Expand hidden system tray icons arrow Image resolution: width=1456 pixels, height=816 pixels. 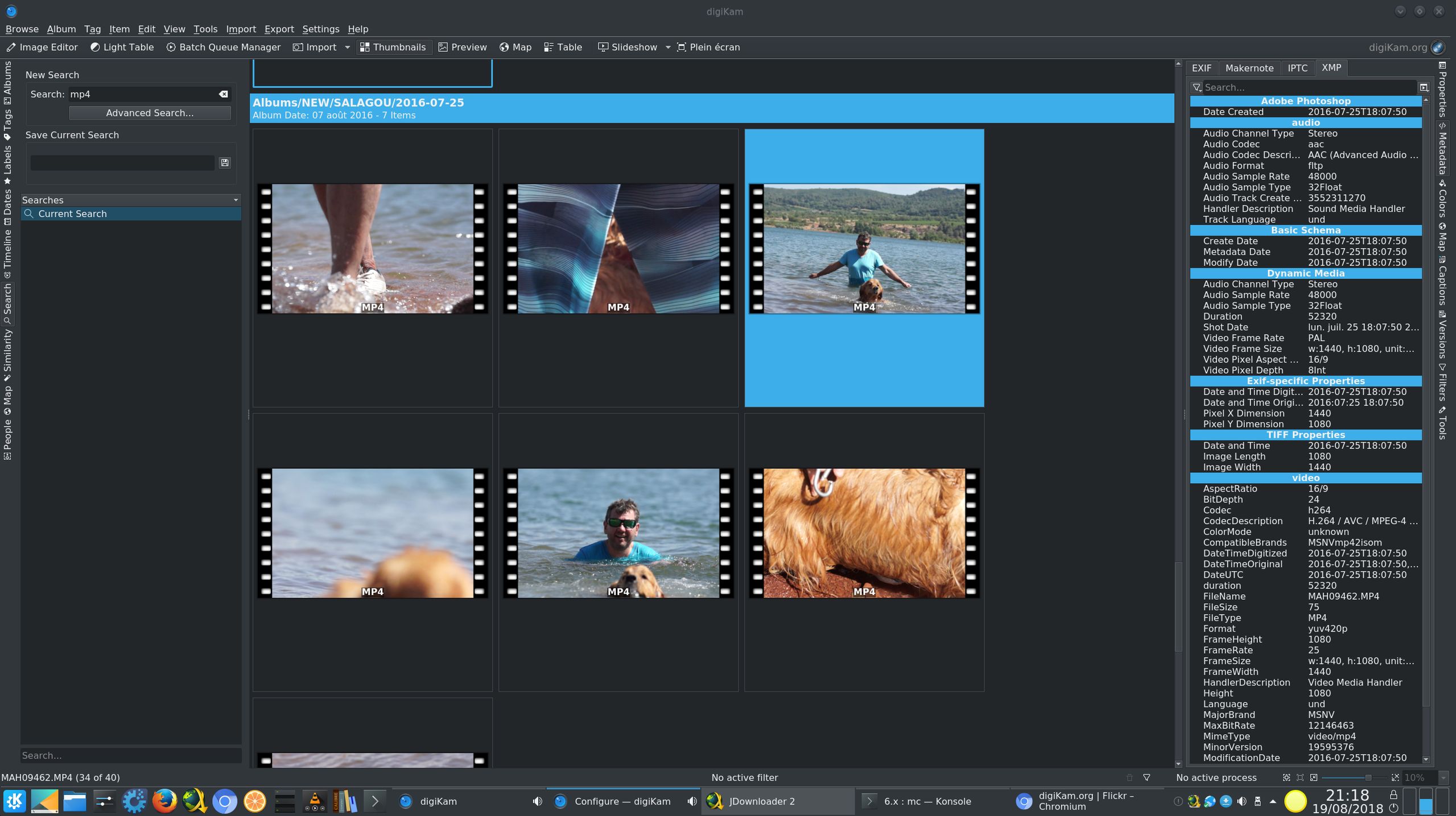coord(1273,801)
